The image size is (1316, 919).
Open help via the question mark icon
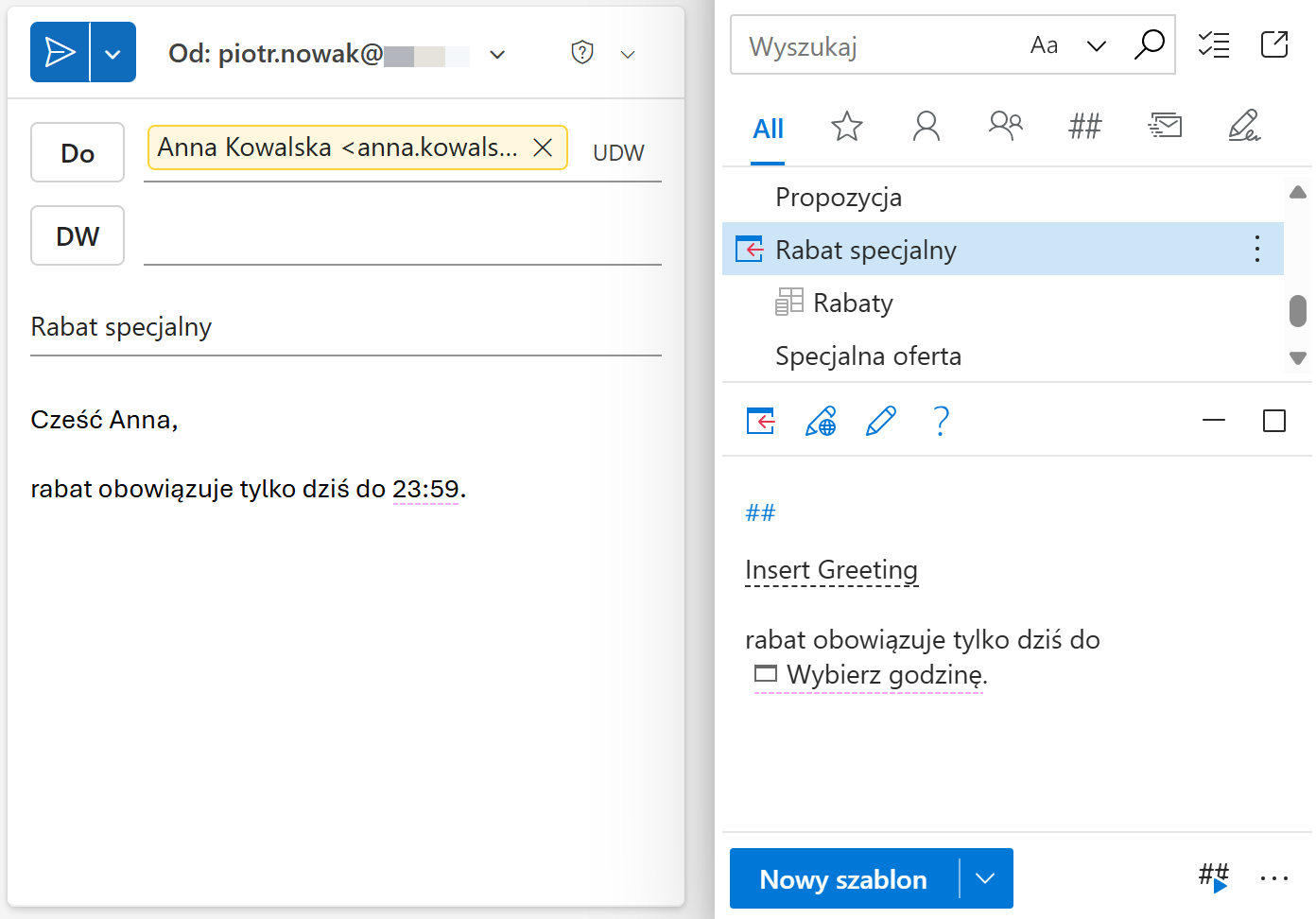pyautogui.click(x=941, y=422)
